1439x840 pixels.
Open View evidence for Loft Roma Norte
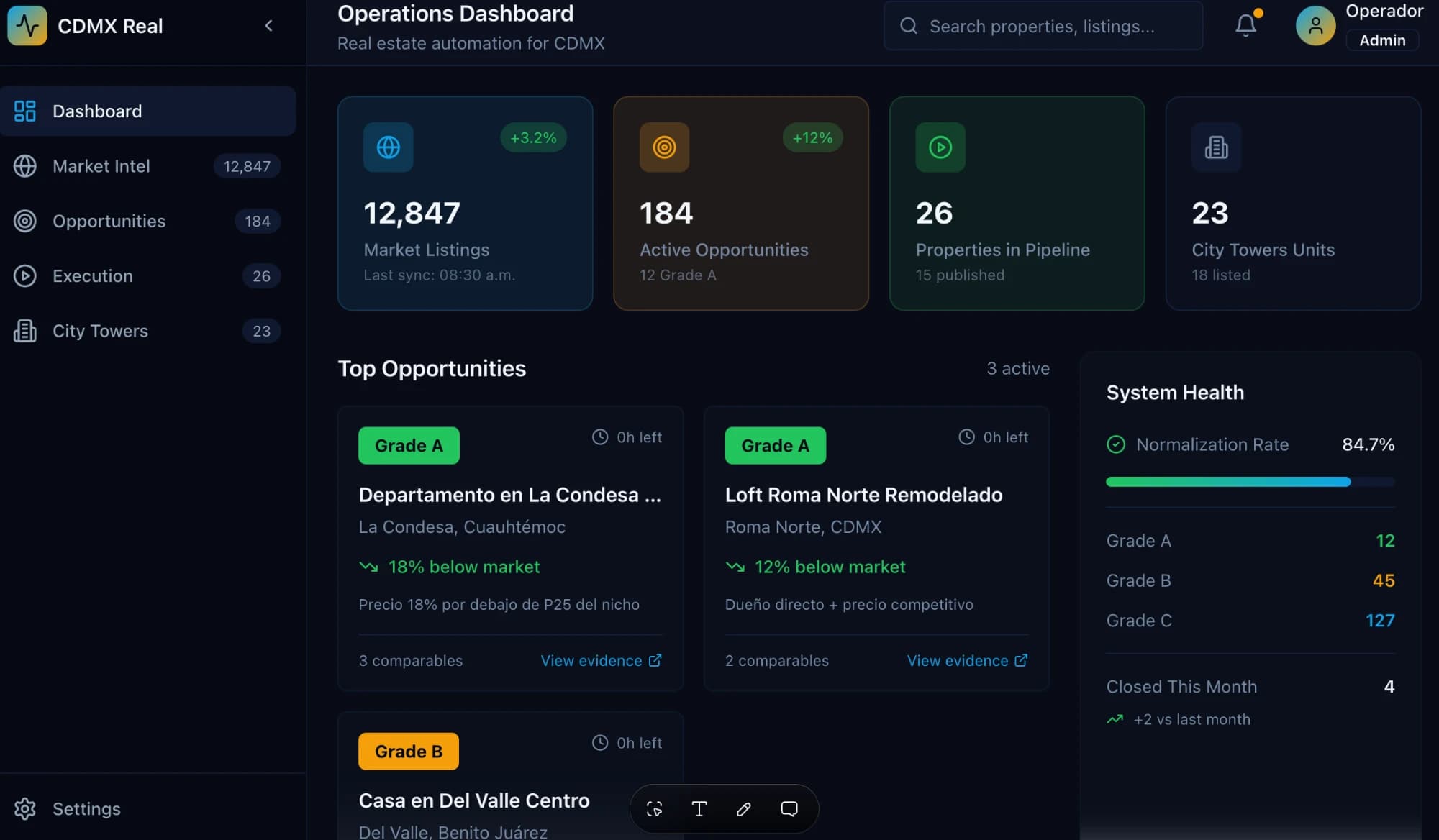(x=967, y=660)
